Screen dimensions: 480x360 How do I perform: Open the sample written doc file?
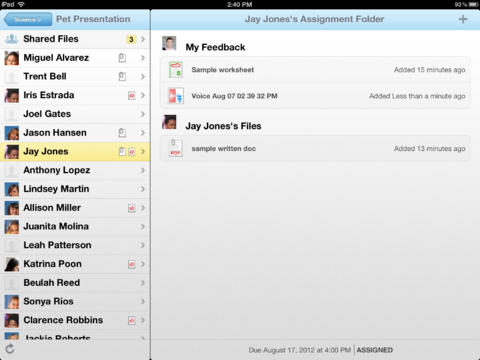(316, 149)
